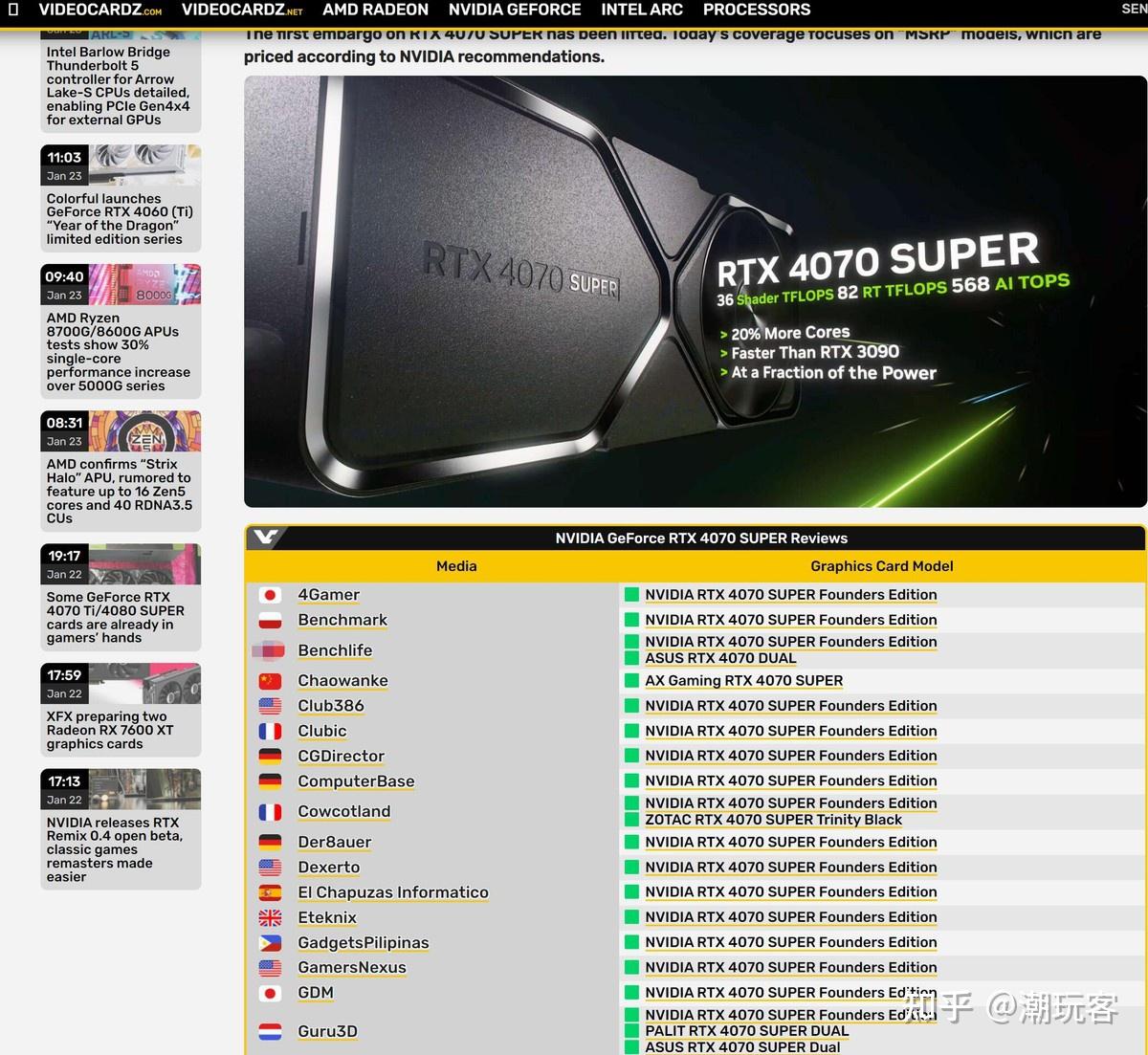Click the Netherlands flag icon beside Guru3D

coord(271,1031)
